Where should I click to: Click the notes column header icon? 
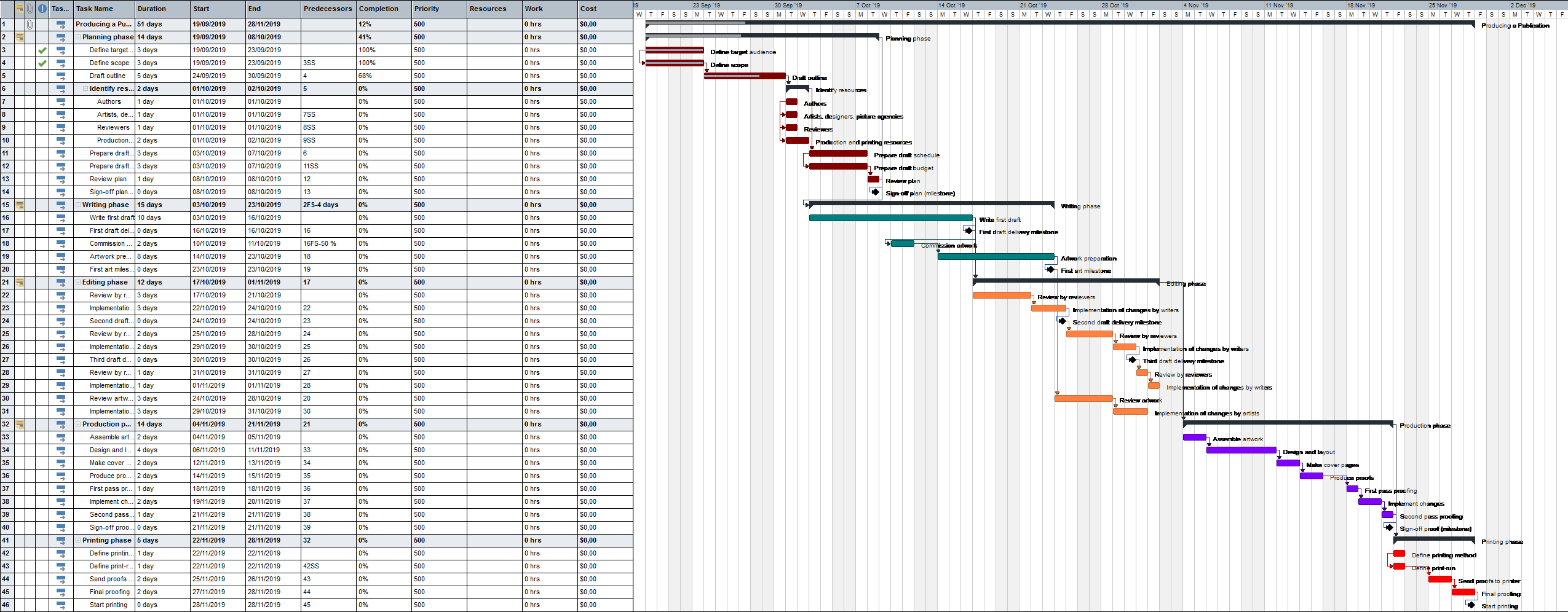(20, 8)
